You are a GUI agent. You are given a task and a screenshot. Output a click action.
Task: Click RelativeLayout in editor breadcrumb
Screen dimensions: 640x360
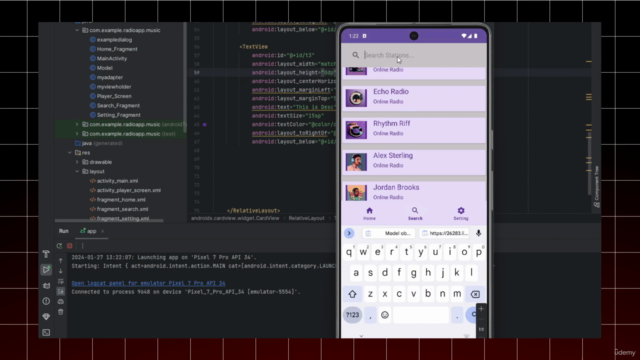coord(306,218)
